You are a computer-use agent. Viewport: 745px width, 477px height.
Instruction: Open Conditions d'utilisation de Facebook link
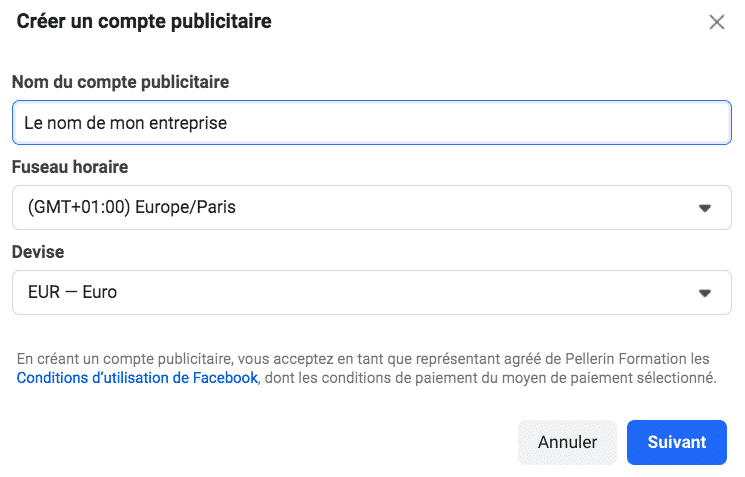coord(137,378)
